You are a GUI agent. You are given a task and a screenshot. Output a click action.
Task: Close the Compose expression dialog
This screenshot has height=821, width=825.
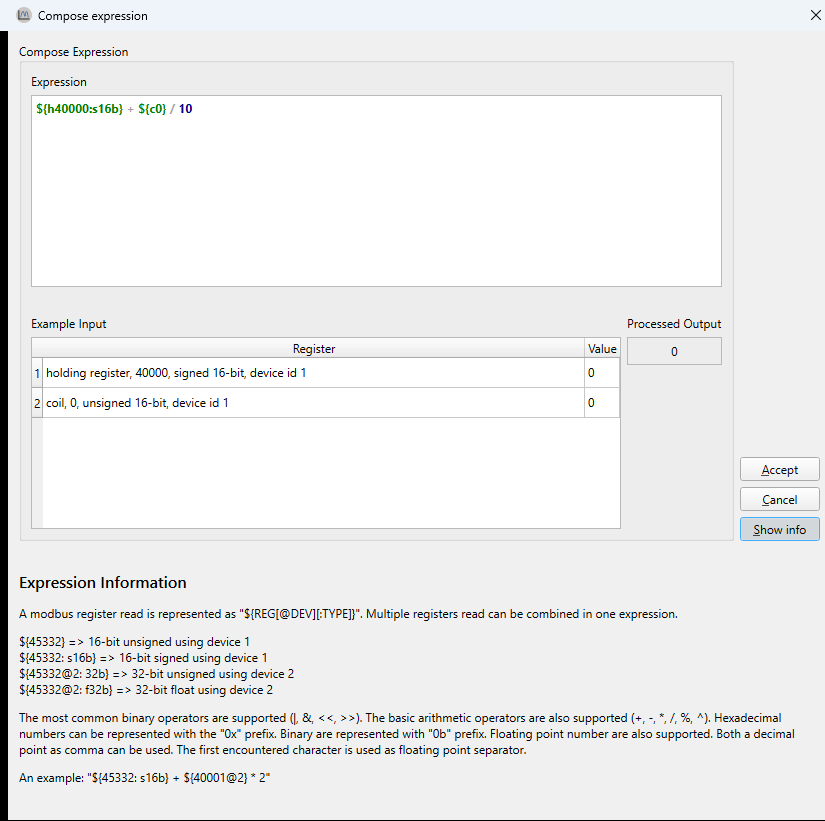coord(815,15)
